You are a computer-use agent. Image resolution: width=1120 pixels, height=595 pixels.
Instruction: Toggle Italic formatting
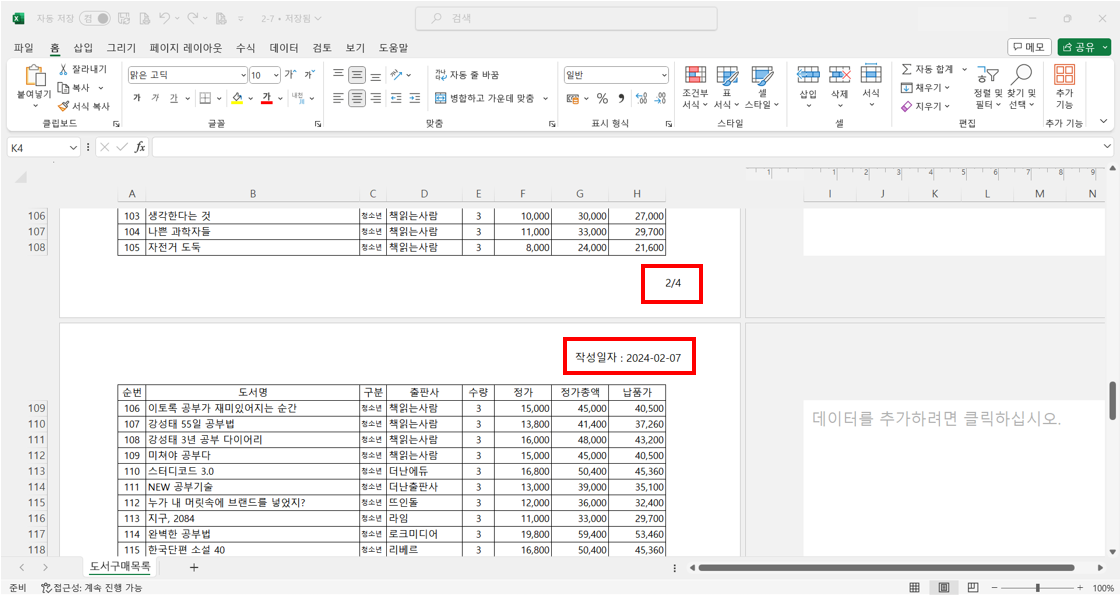(155, 98)
